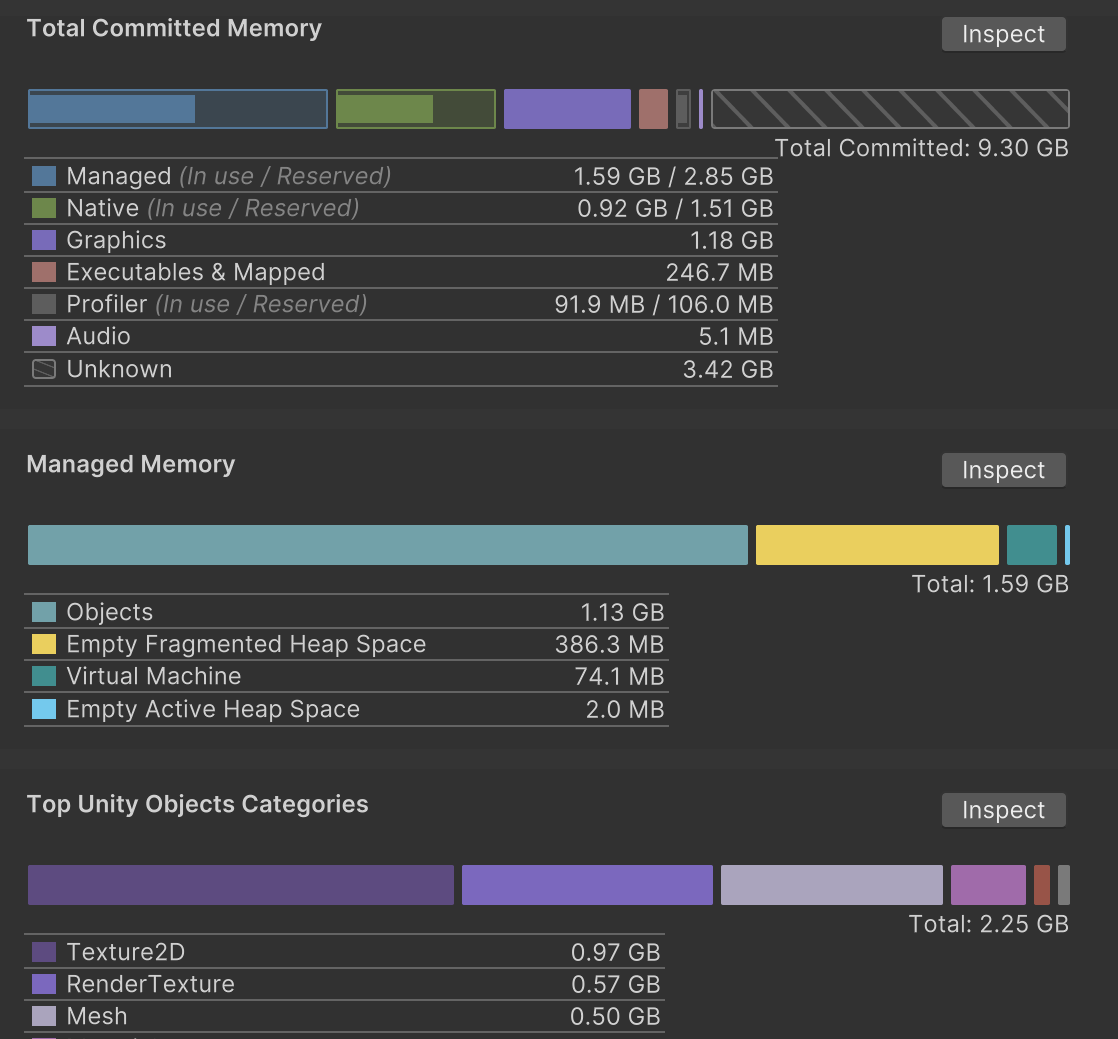Viewport: 1118px width, 1039px height.
Task: Select the Graphics memory color indicator
Action: (42, 240)
